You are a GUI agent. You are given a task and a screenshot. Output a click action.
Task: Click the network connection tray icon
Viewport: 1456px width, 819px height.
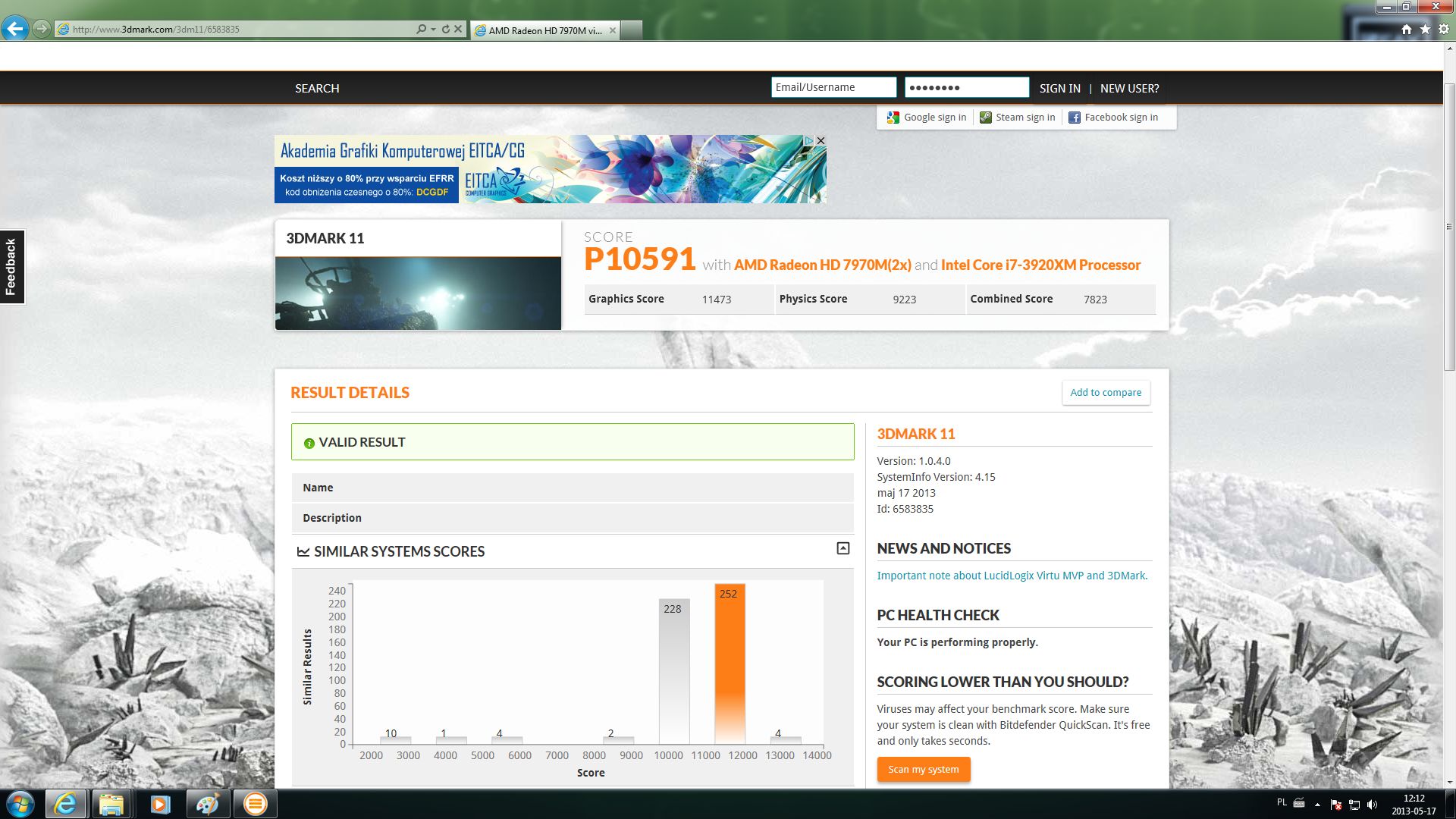[x=1354, y=805]
